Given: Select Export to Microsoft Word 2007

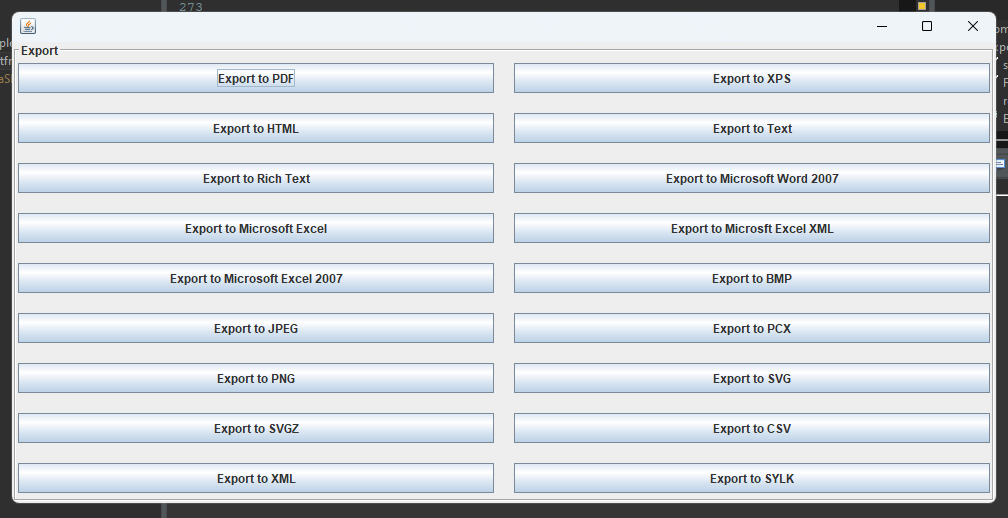Looking at the screenshot, I should pyautogui.click(x=752, y=178).
